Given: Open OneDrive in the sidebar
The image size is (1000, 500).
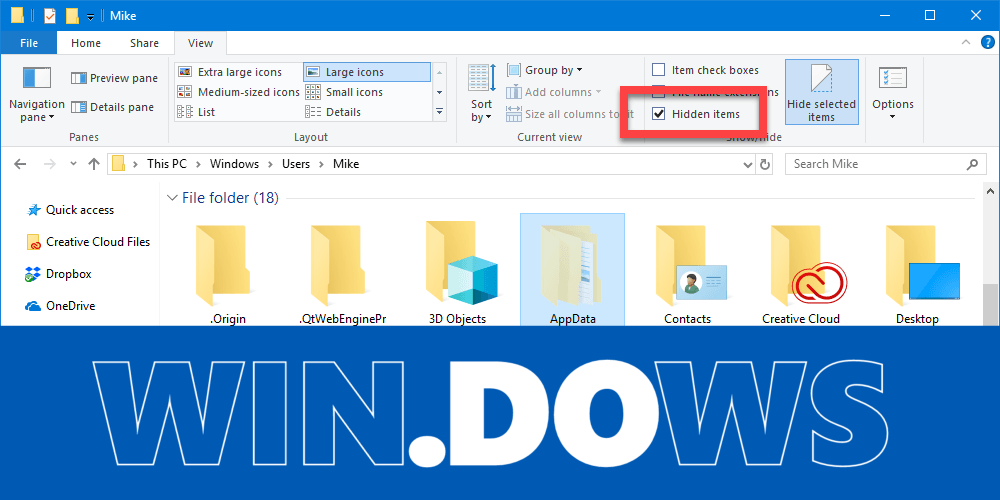Looking at the screenshot, I should point(61,306).
